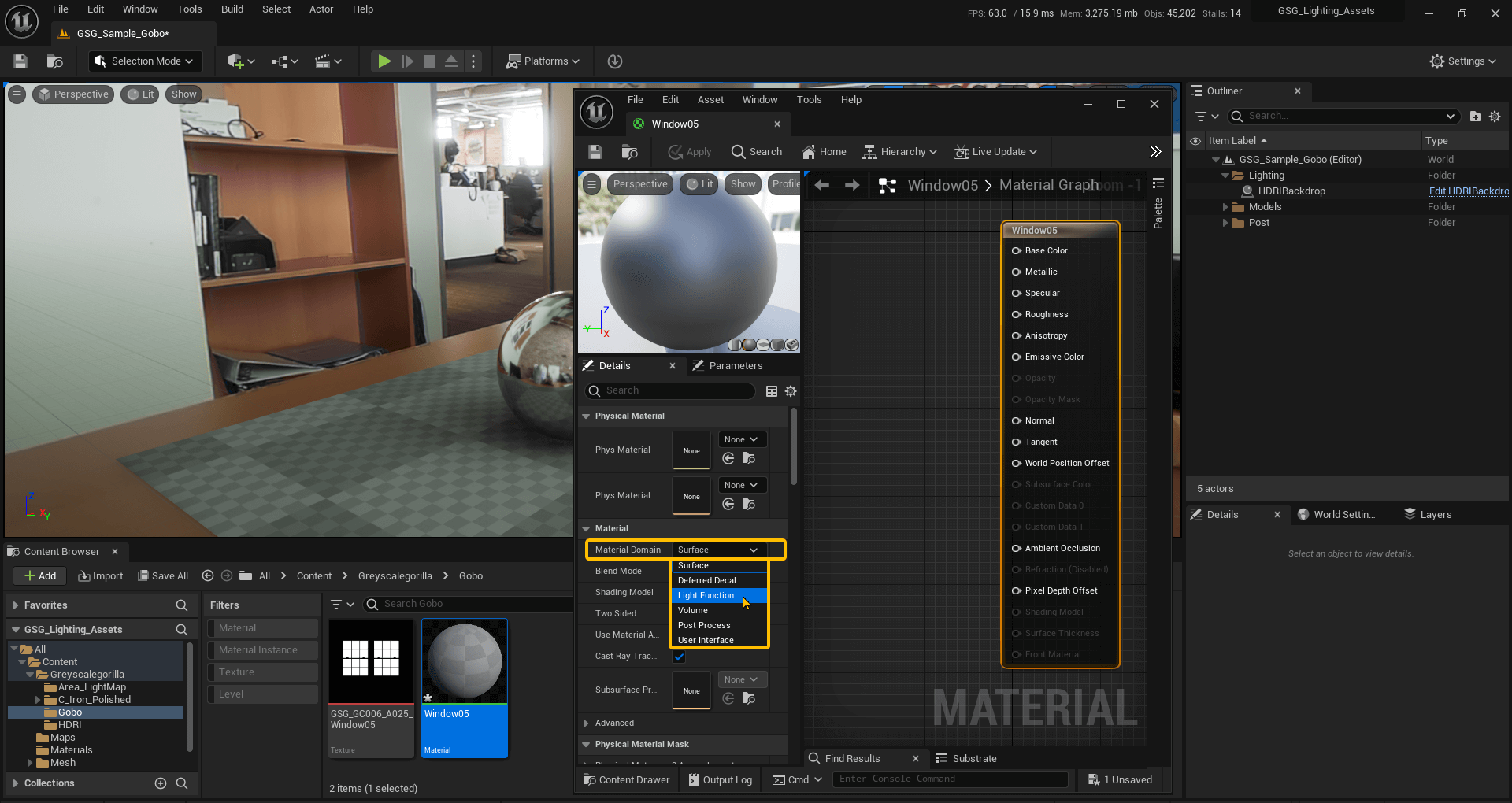Expand the Models folder in Outliner
Screen dimensions: 1512x803
pos(1225,207)
